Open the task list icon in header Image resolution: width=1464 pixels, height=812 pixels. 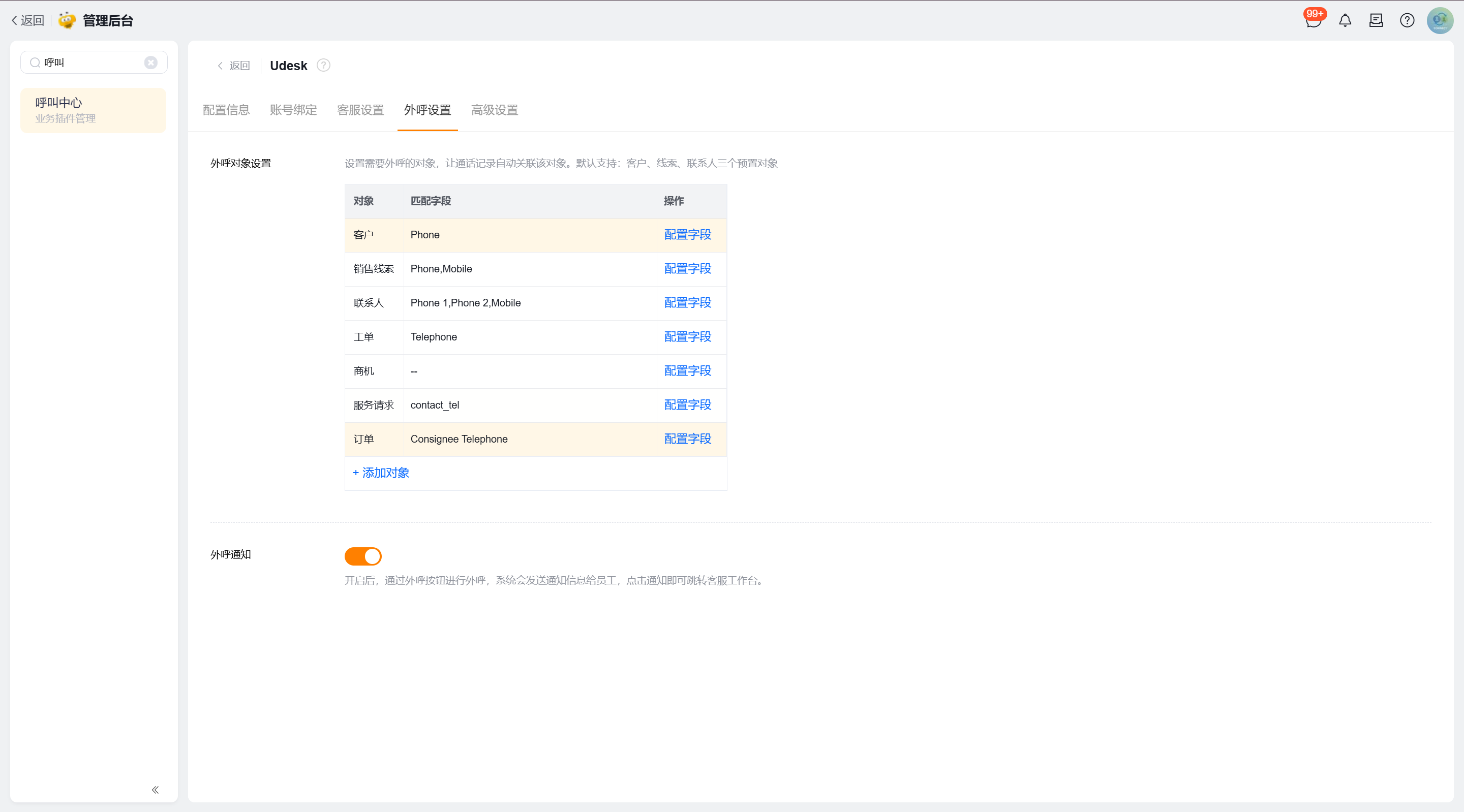tap(1376, 20)
